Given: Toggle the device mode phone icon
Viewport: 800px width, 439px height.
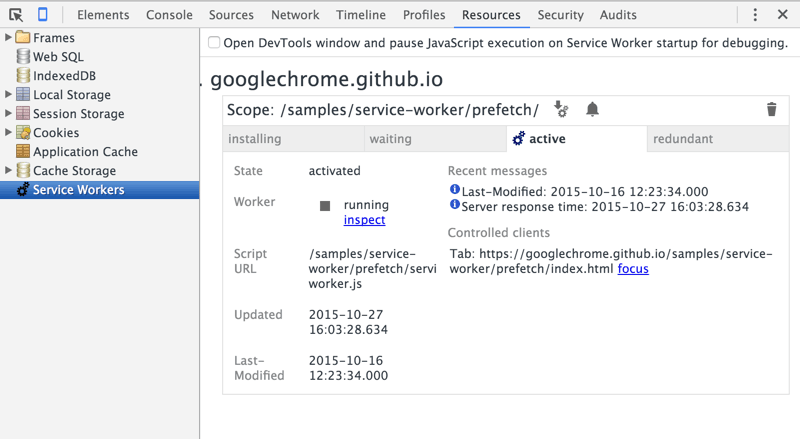Looking at the screenshot, I should [43, 15].
